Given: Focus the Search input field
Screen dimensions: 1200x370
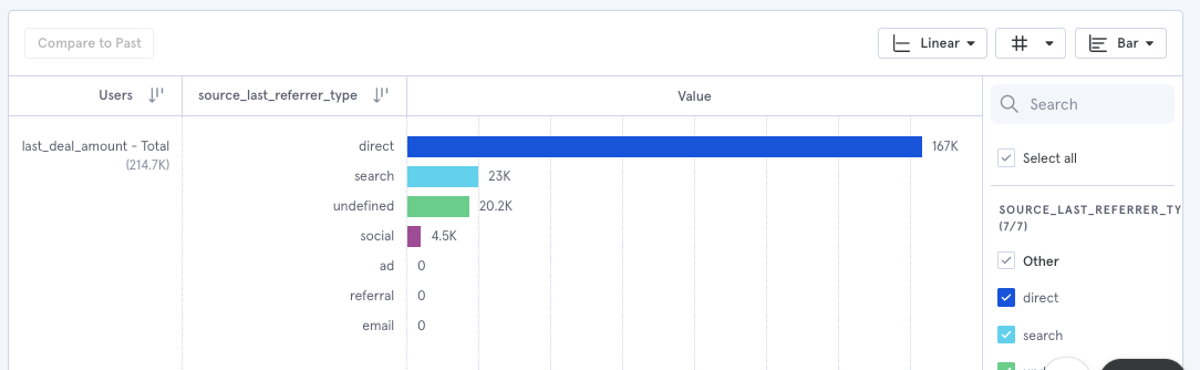Looking at the screenshot, I should click(x=1082, y=104).
